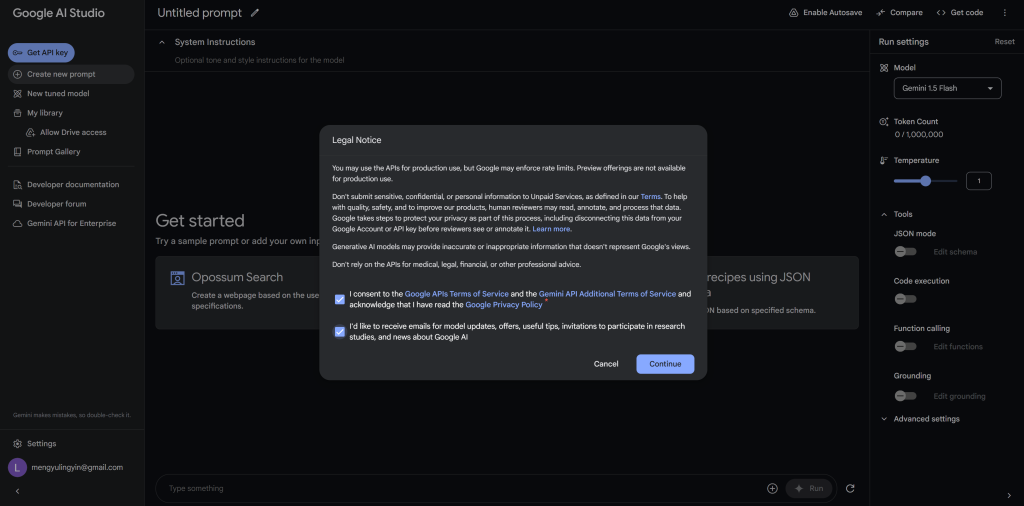Click the Temperature thermometer icon
Screen dimensions: 1024x506
[x=884, y=161]
